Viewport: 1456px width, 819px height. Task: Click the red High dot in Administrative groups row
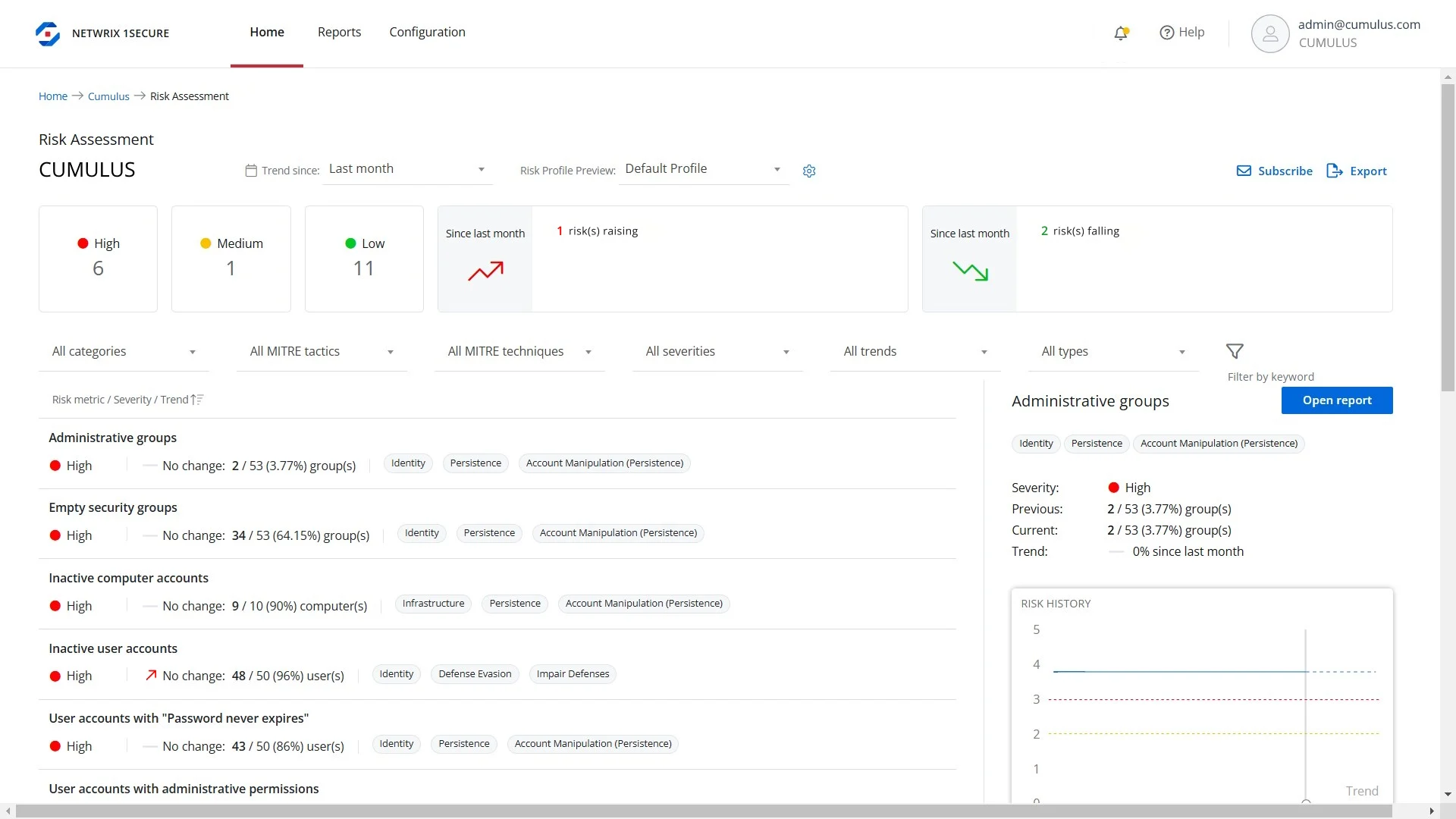[x=55, y=466]
